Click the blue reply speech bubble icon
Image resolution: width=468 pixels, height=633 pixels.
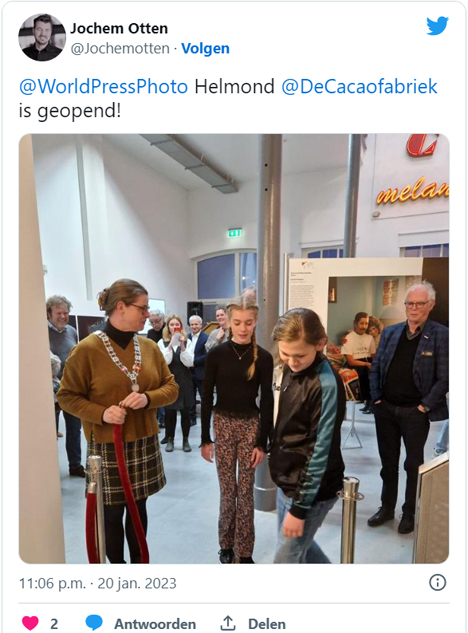[x=94, y=623]
